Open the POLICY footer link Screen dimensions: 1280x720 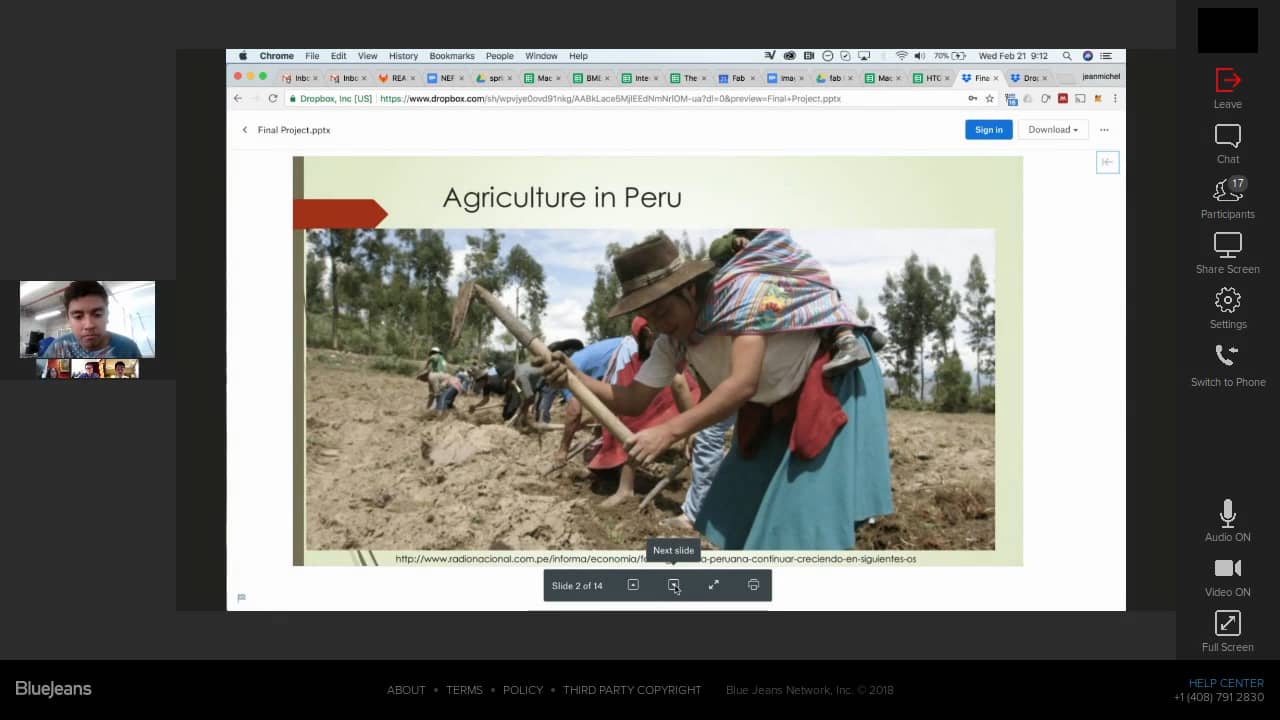[x=523, y=690]
